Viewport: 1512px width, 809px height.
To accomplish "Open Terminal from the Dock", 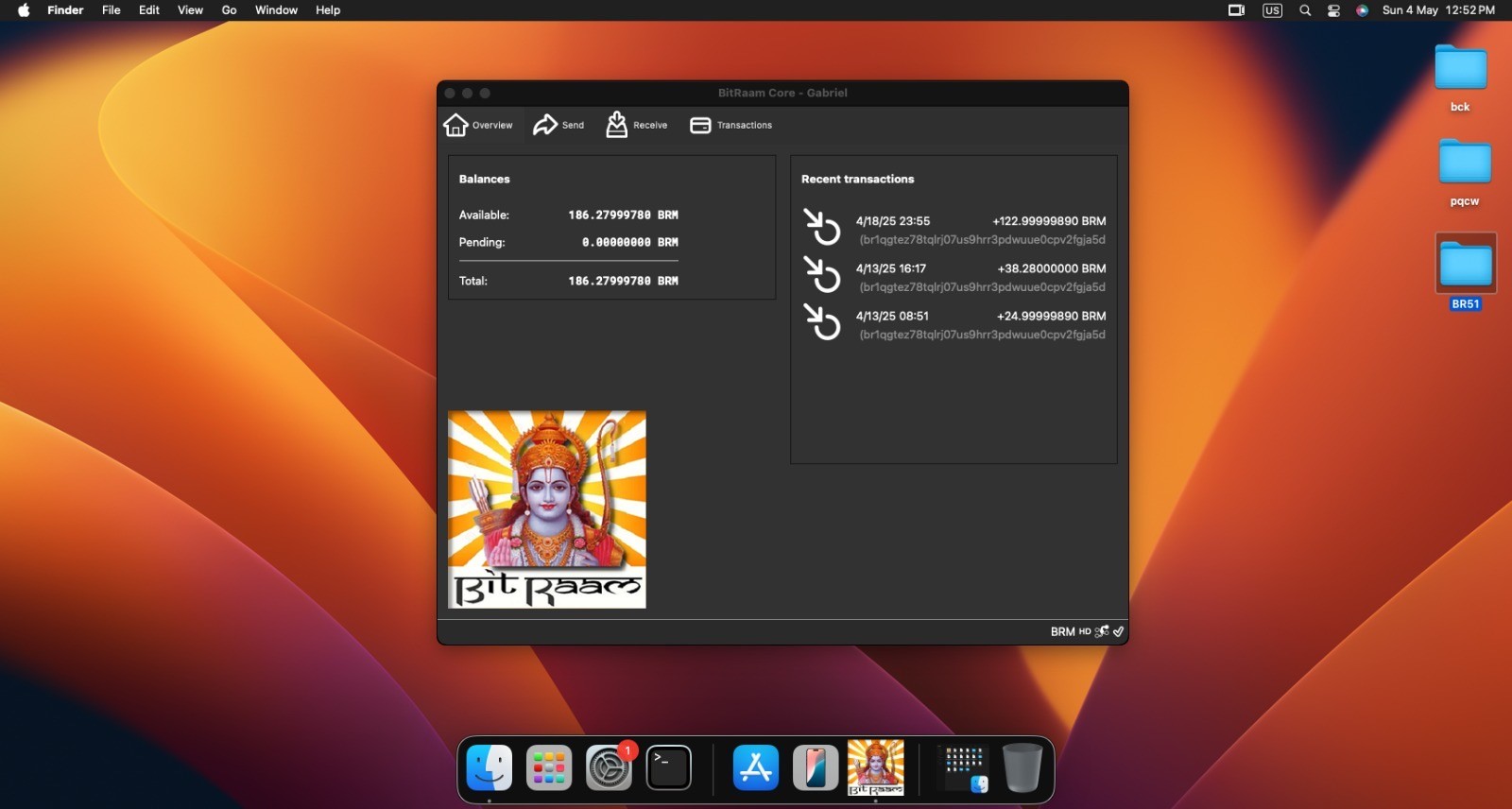I will (669, 767).
